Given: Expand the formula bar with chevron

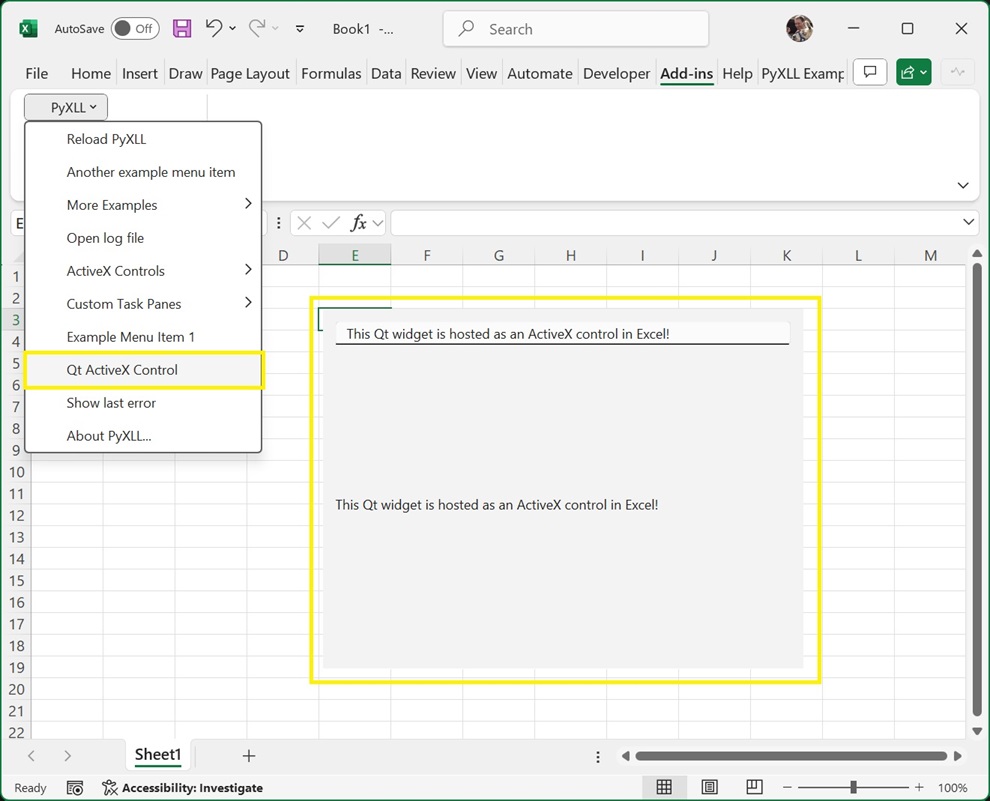Looking at the screenshot, I should [x=968, y=222].
